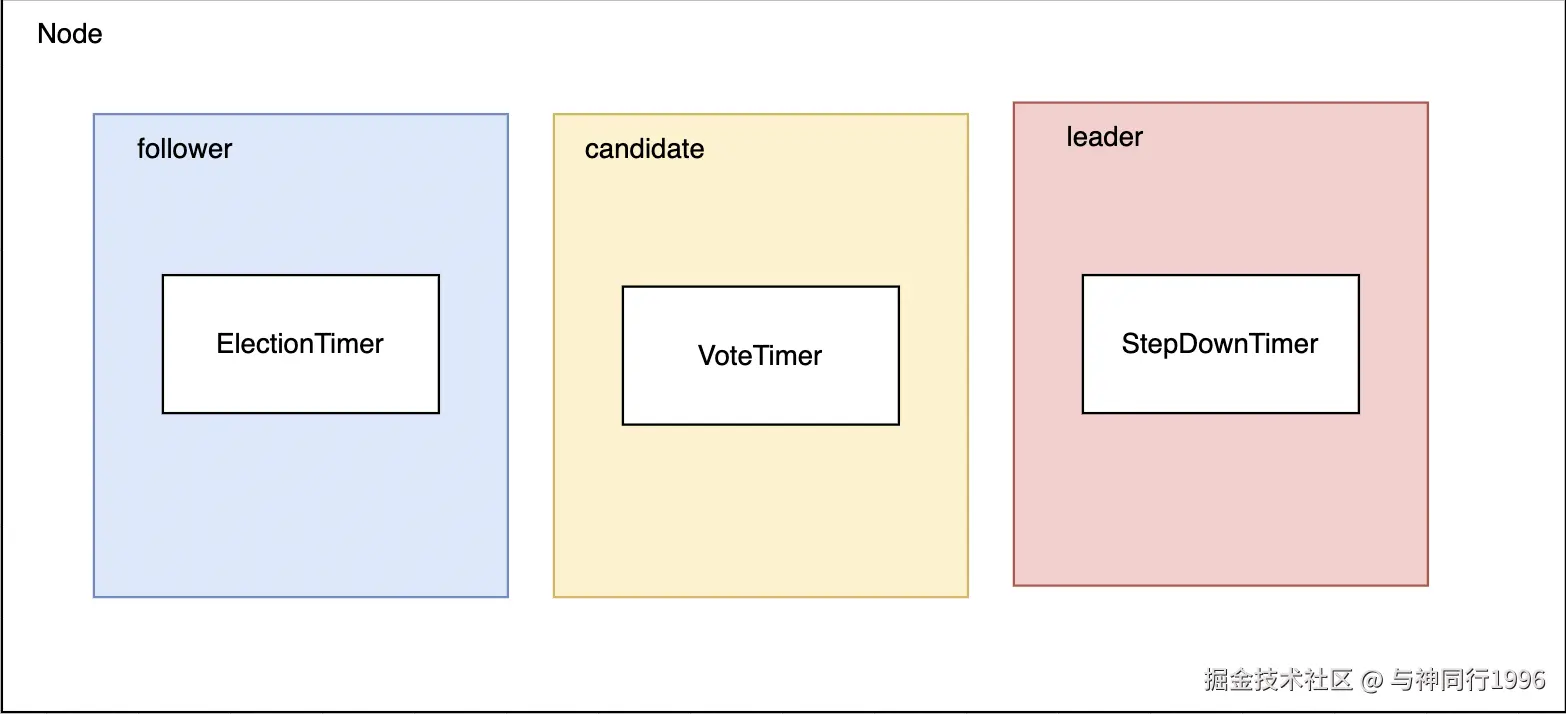1566x714 pixels.
Task: Click the VoteTimer box
Action: [x=760, y=356]
